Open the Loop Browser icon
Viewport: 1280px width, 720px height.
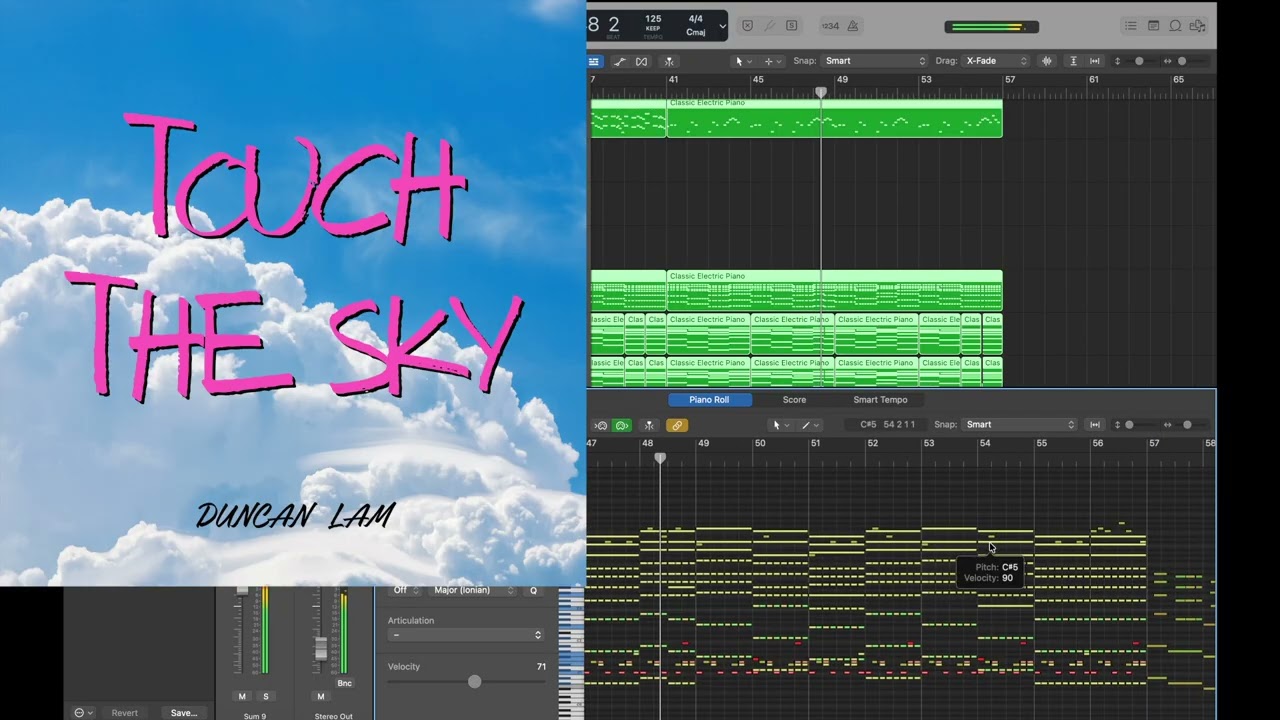coord(1175,26)
